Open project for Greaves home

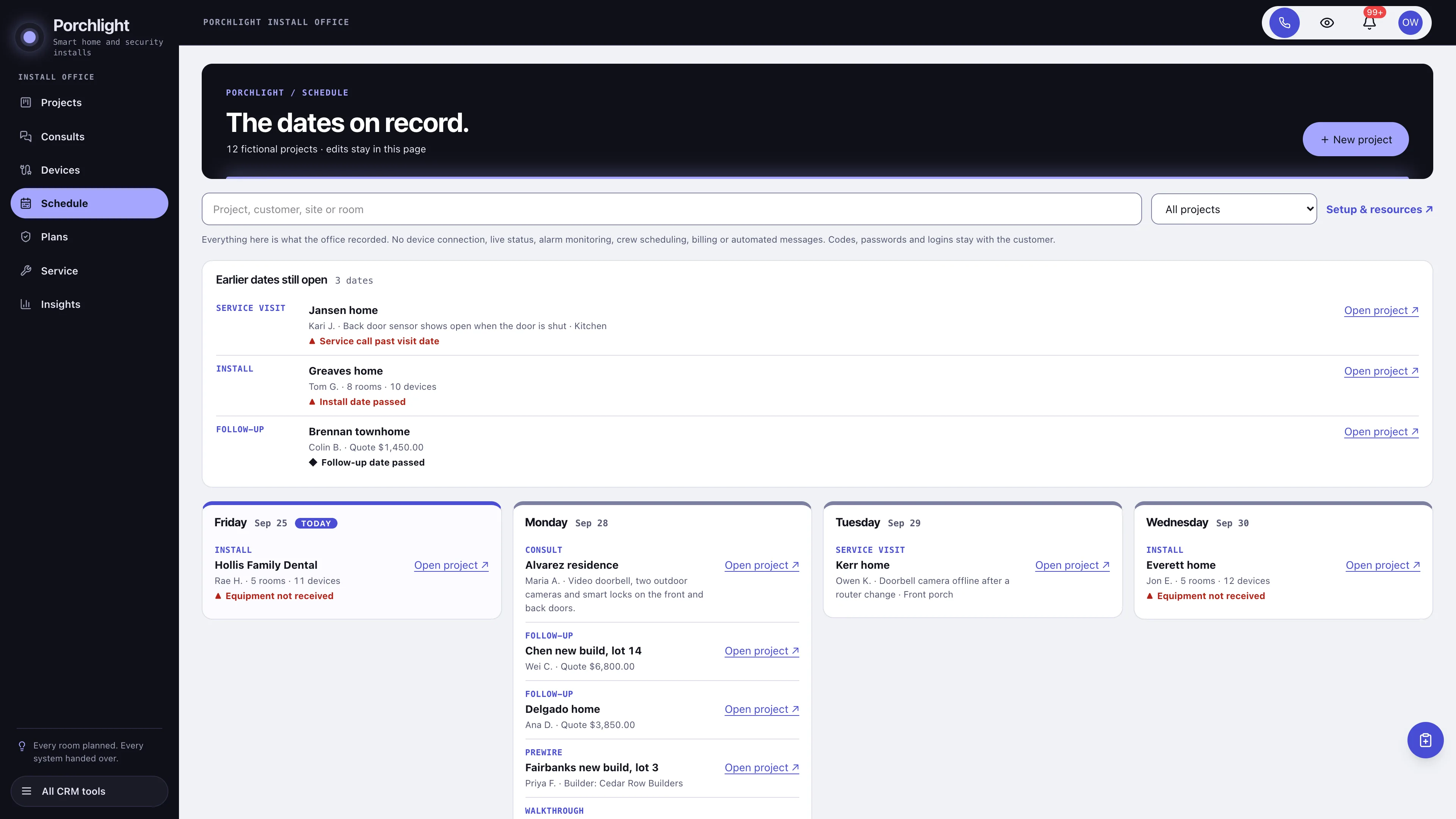pyautogui.click(x=1381, y=371)
